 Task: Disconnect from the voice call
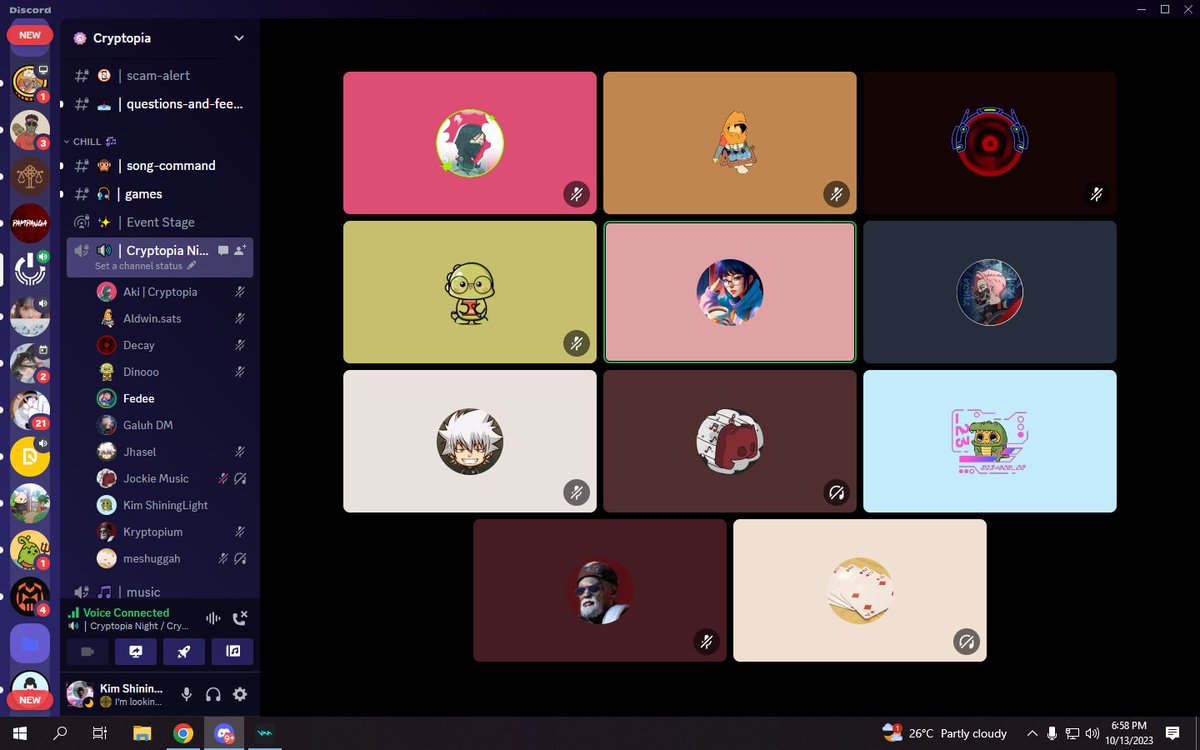coord(240,619)
